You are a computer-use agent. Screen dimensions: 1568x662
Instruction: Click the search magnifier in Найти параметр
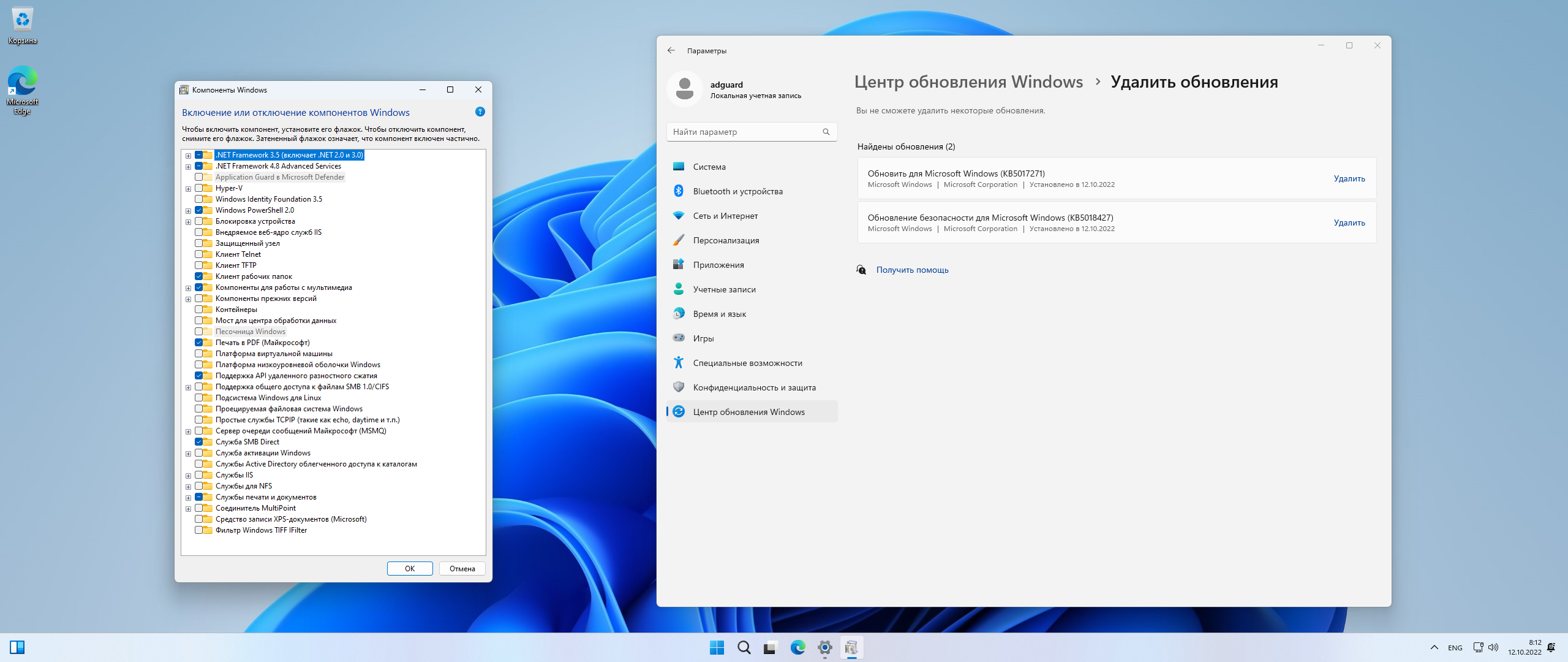(826, 132)
